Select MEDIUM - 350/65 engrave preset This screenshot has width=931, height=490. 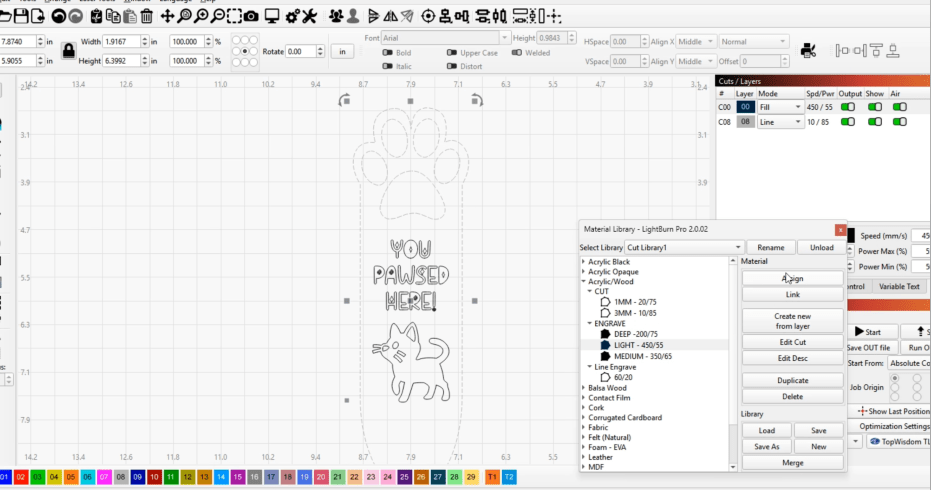642,356
